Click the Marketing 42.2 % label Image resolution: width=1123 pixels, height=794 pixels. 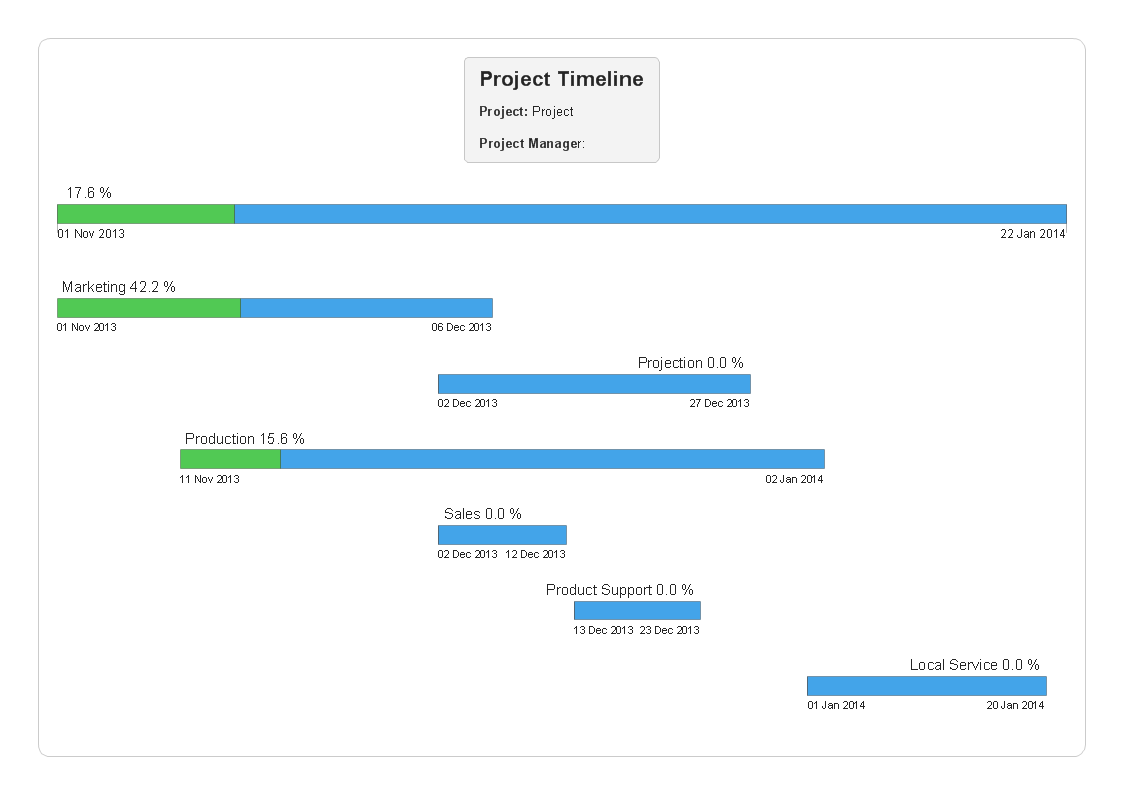118,287
